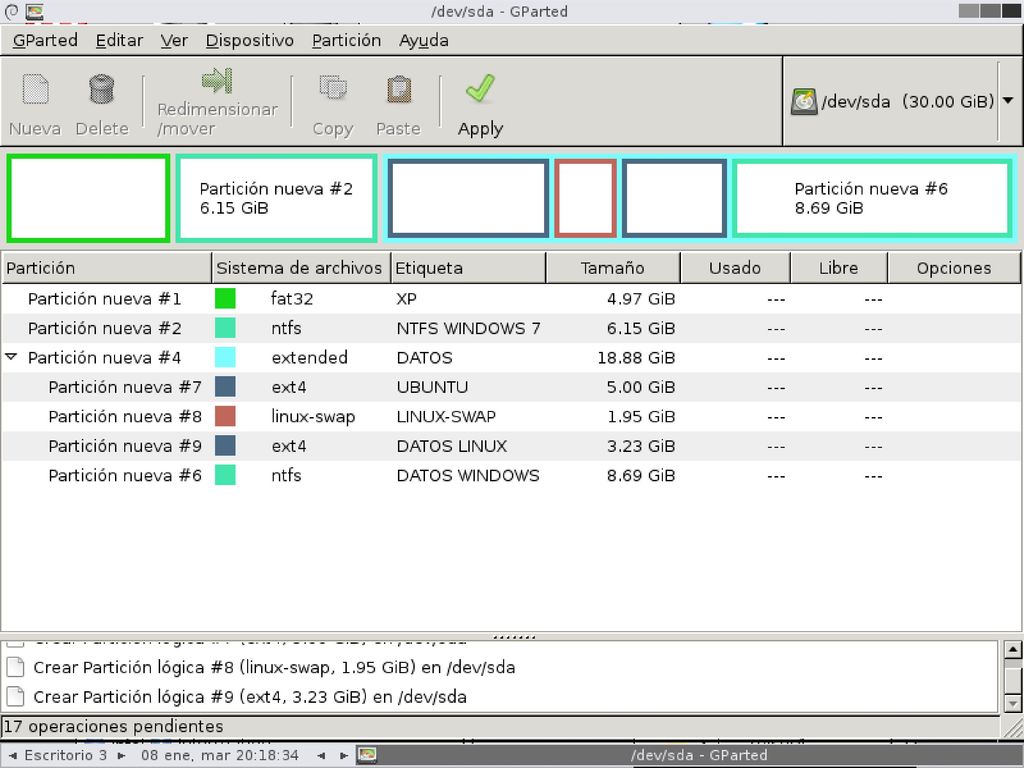Click the cyan extended color swatch
Viewport: 1024px width, 768px height.
point(225,357)
